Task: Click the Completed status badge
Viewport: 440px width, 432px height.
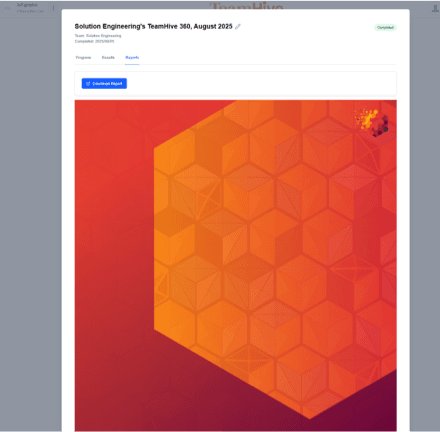Action: point(385,28)
